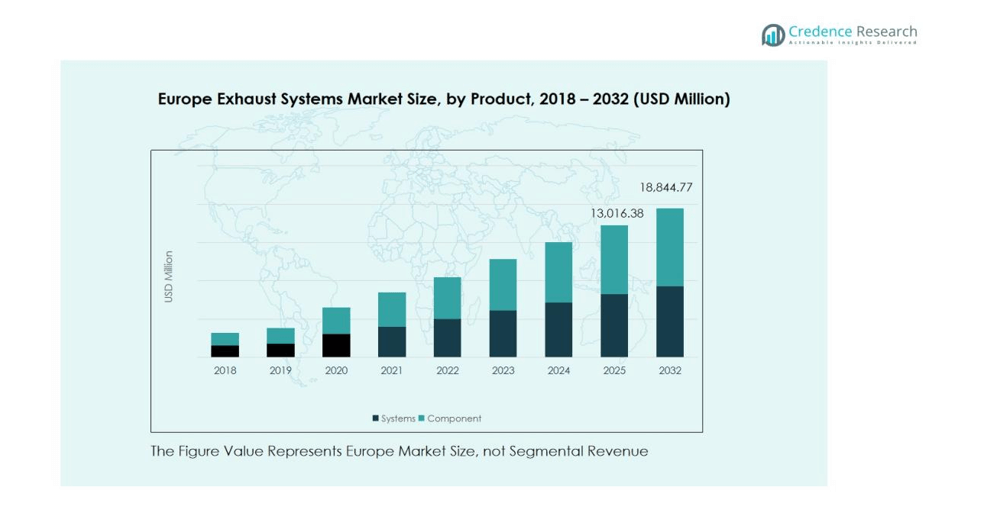Click the Component segment of the 2022 bar
The height and width of the screenshot is (522, 1008).
447,297
